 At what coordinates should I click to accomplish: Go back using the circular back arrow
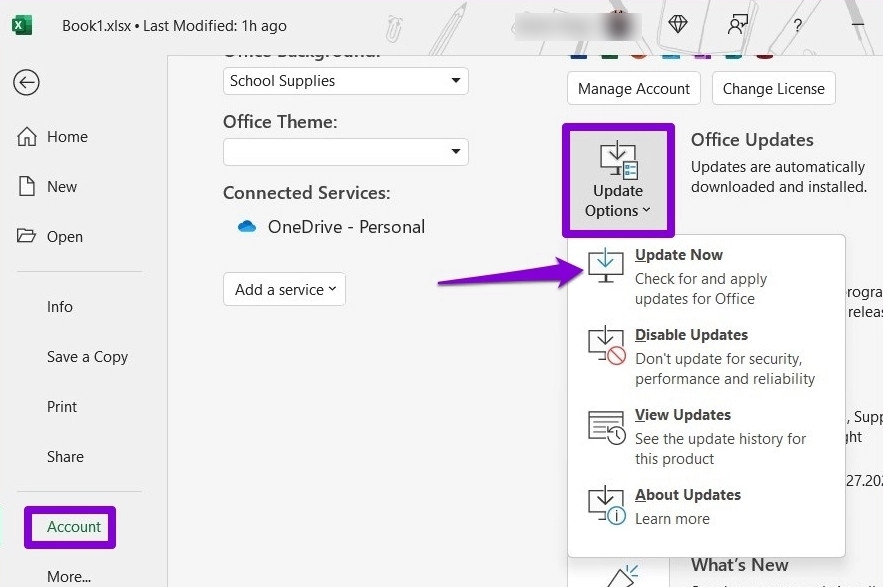26,83
